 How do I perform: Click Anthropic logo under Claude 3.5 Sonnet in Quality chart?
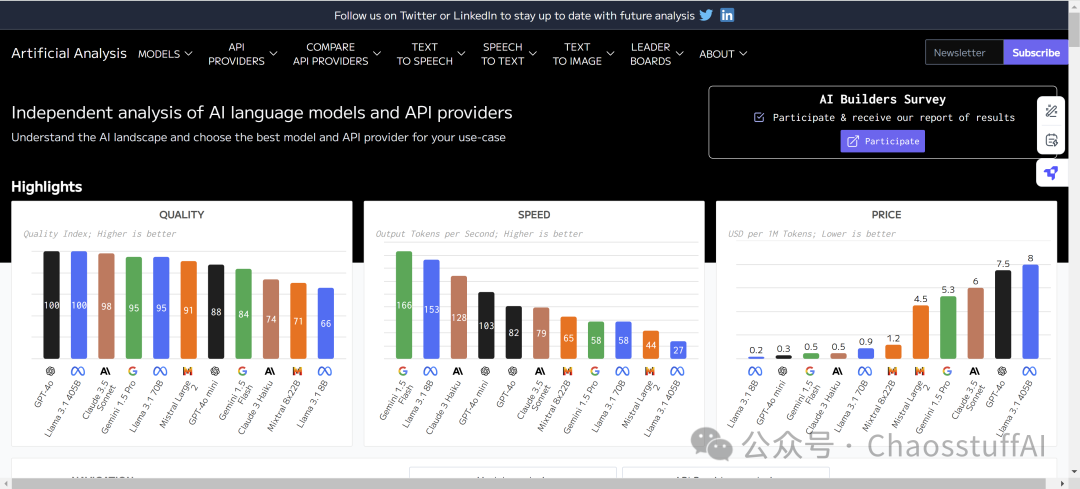pyautogui.click(x=106, y=370)
